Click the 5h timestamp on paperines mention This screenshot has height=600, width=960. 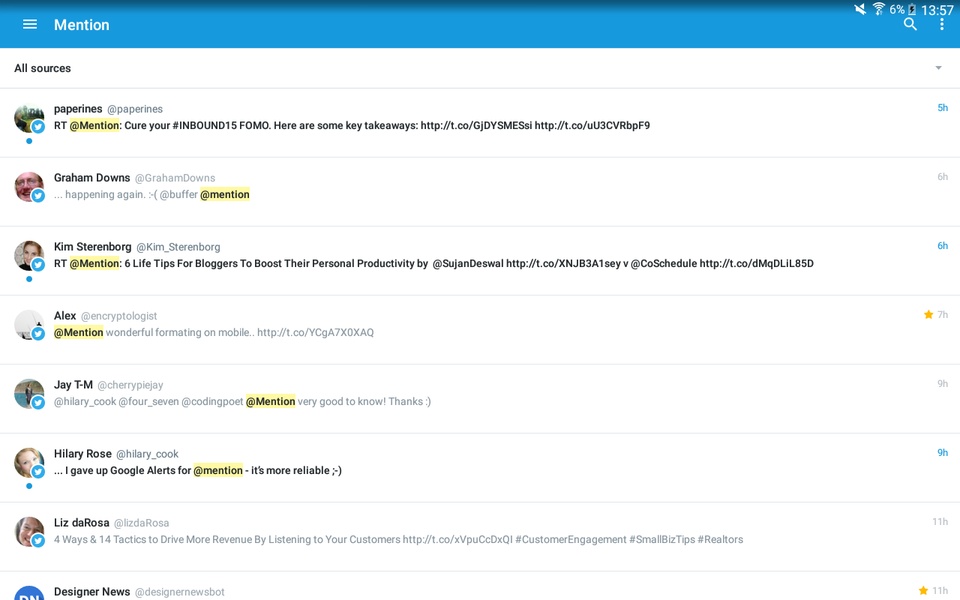[x=942, y=108]
